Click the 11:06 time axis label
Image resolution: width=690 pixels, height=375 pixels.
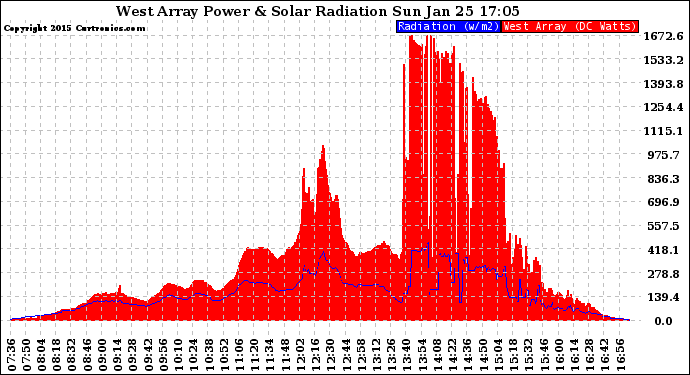[x=239, y=355]
